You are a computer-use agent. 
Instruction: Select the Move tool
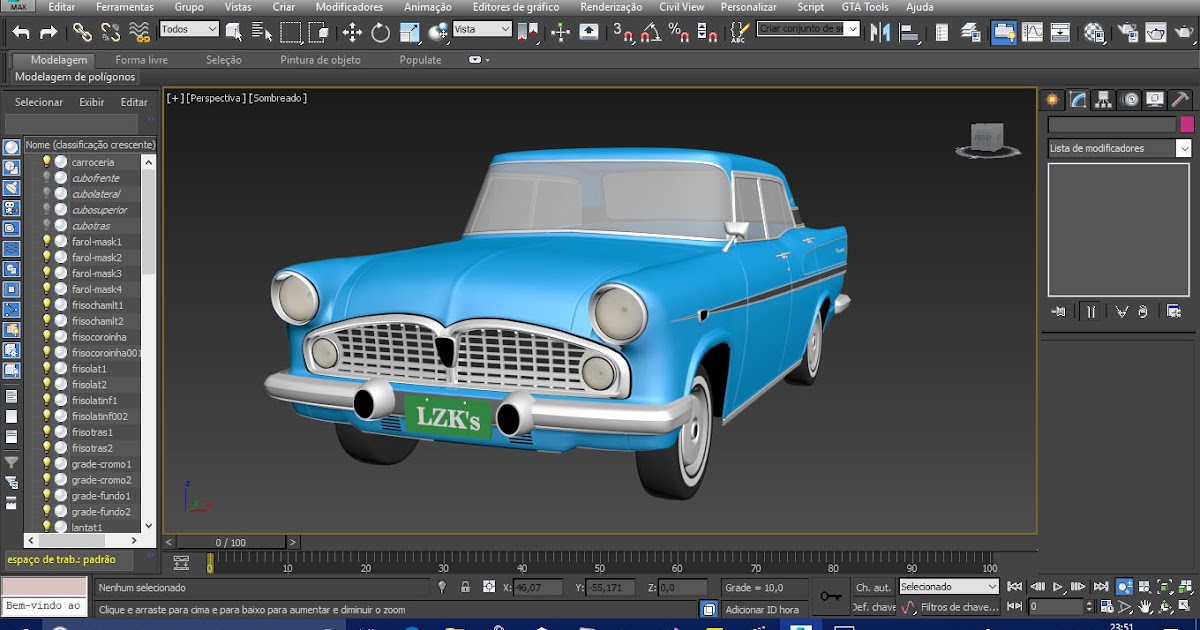click(352, 33)
